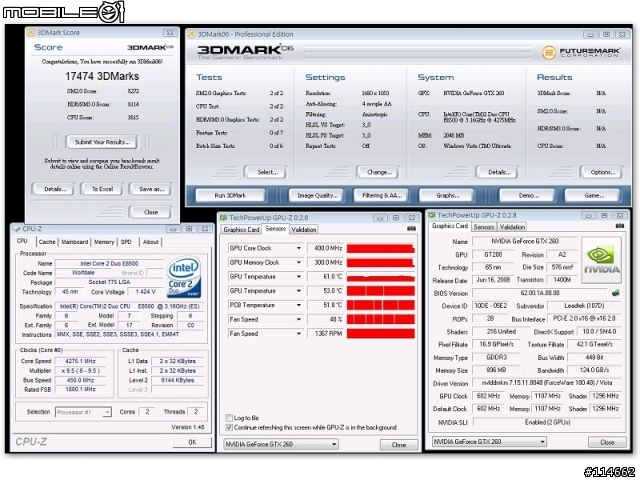Click the 3DMark Score window title icon
This screenshot has width=640, height=480.
(x=31, y=32)
